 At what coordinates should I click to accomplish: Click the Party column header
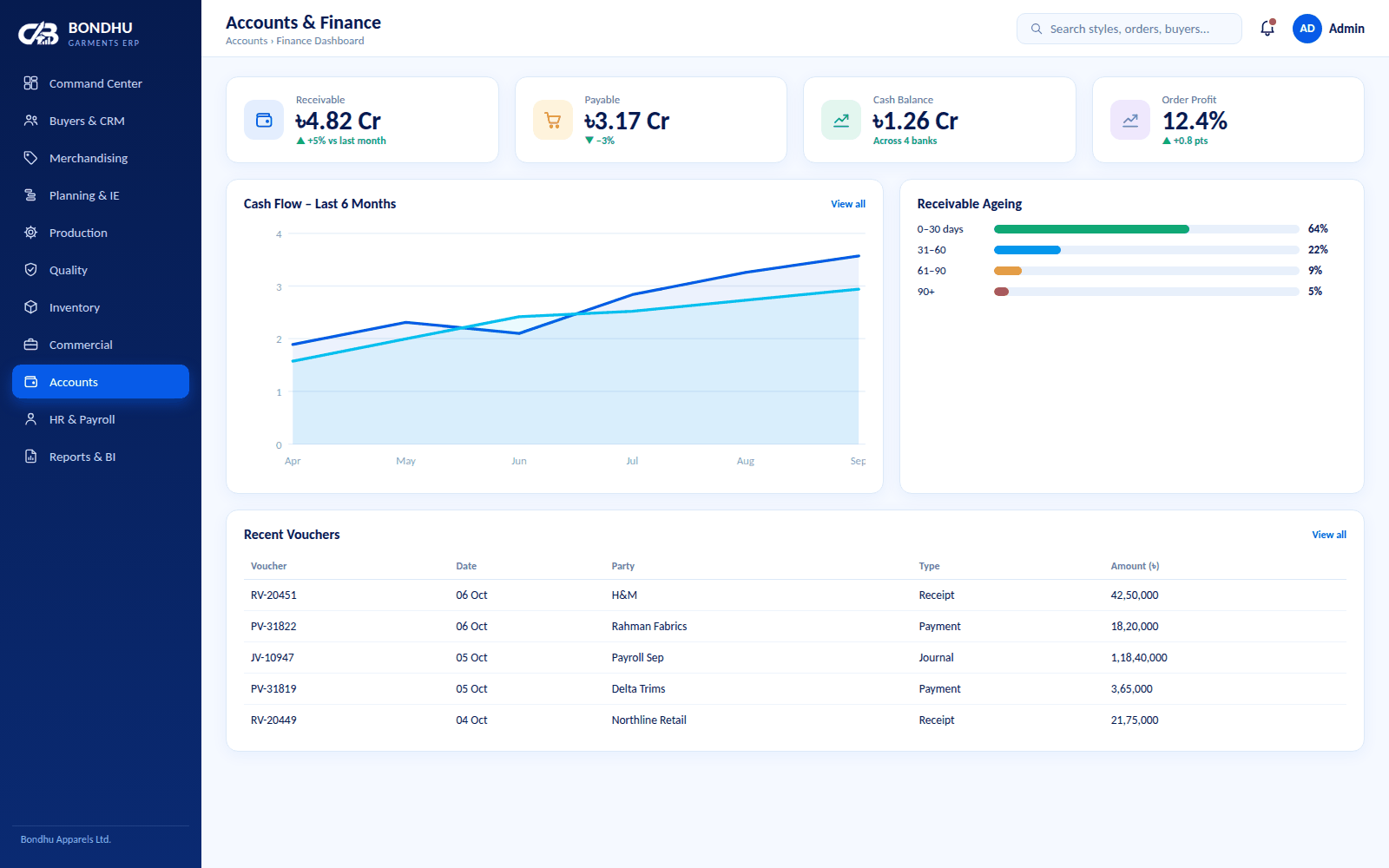(x=623, y=566)
